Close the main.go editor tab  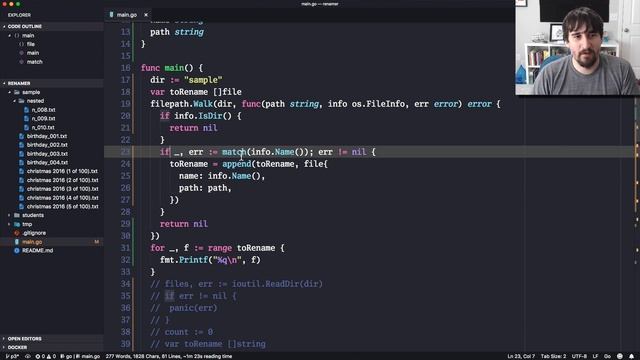146,15
